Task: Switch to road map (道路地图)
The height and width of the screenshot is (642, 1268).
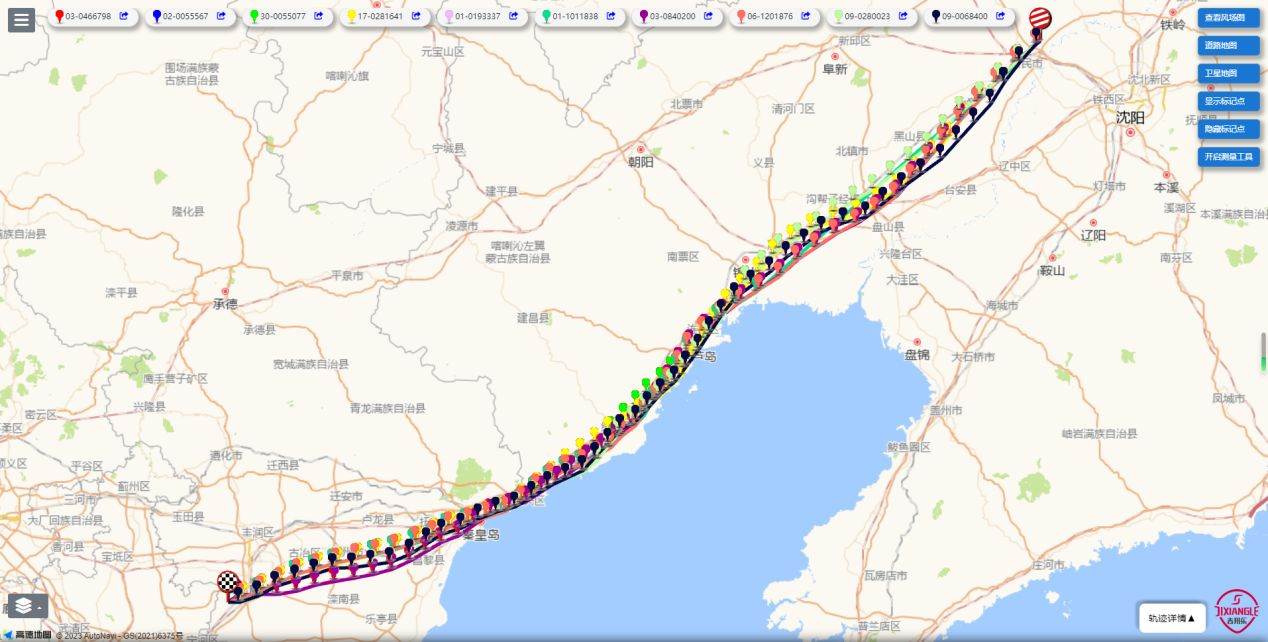Action: [1228, 45]
